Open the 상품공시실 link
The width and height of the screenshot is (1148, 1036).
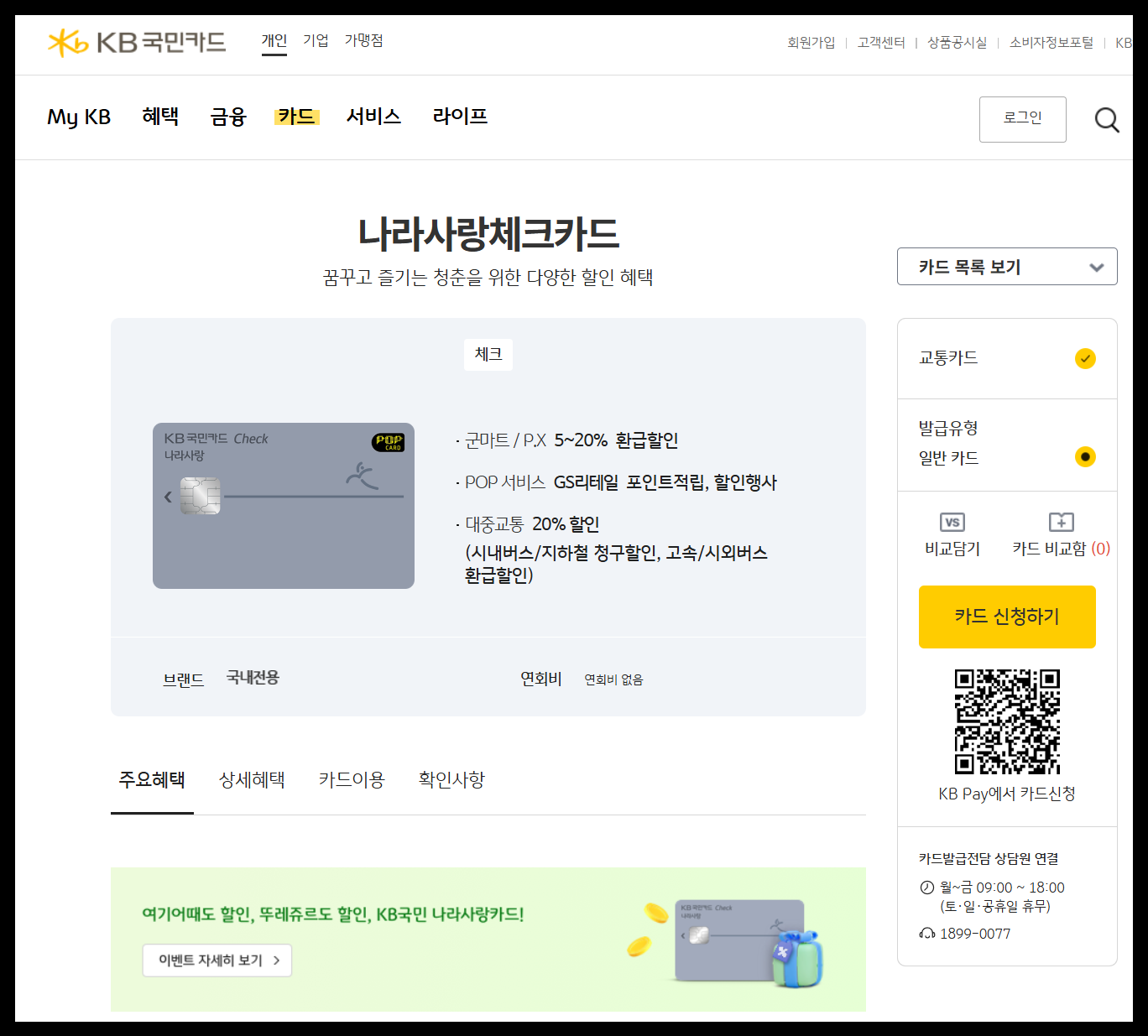click(x=958, y=43)
